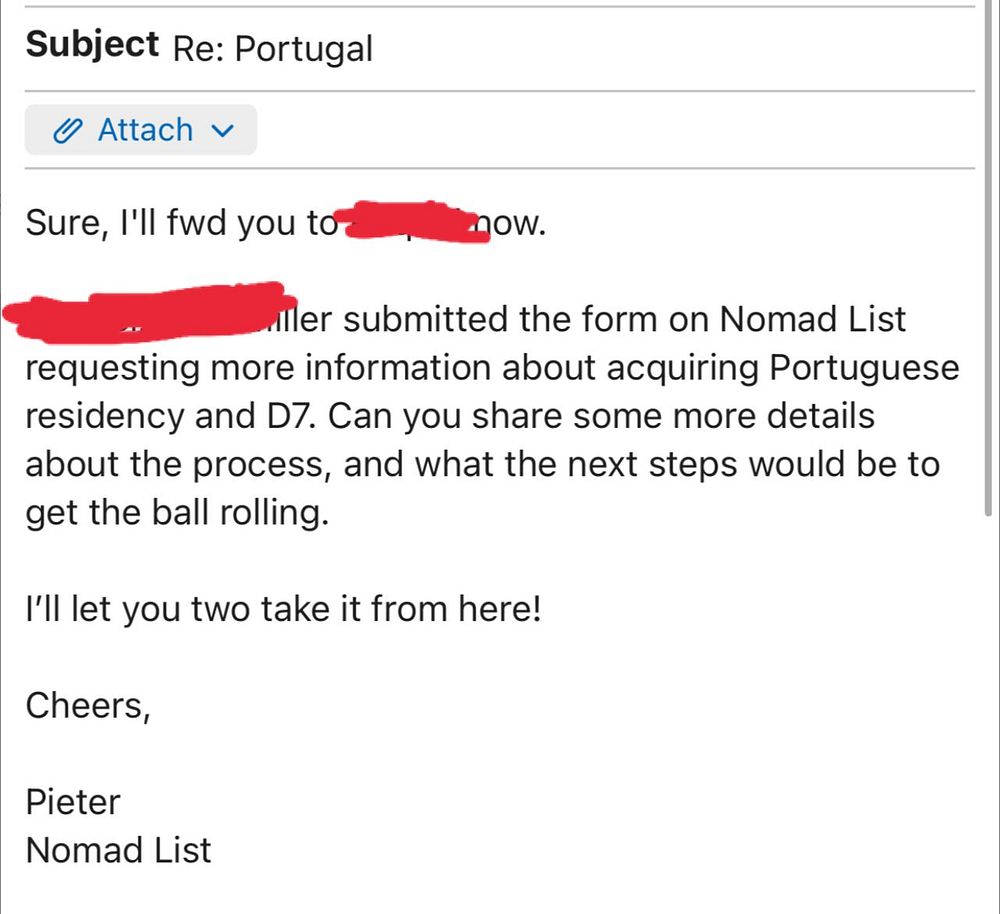Select the bold Subject label
This screenshot has height=914, width=1000.
click(92, 44)
